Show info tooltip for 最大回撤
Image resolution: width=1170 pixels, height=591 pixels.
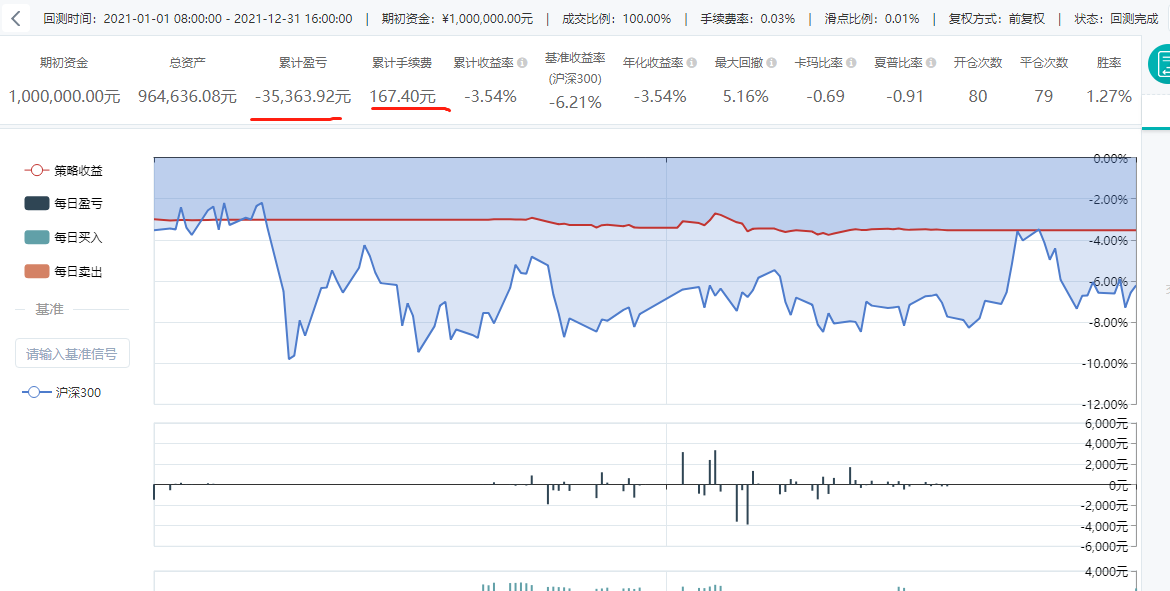coord(772,63)
